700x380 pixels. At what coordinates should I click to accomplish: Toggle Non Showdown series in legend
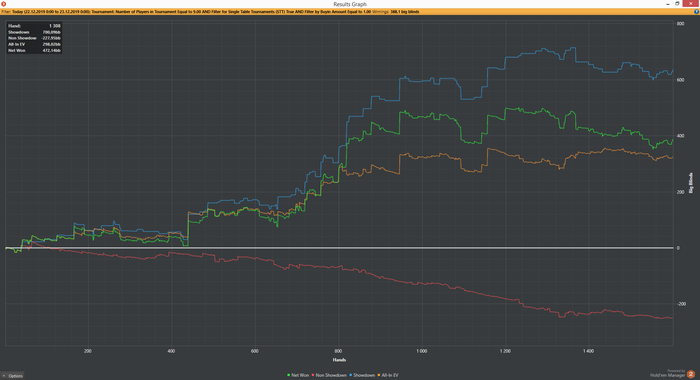(x=329, y=375)
